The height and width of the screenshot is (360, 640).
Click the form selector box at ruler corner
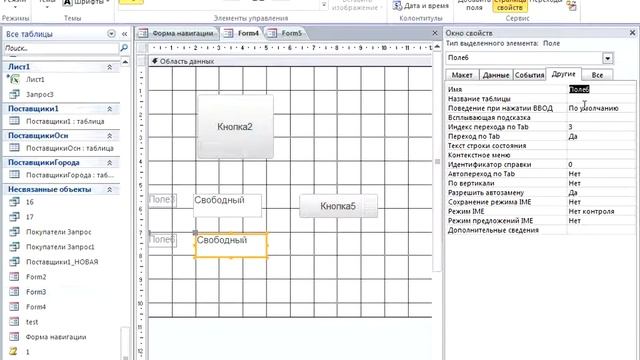coord(142,48)
